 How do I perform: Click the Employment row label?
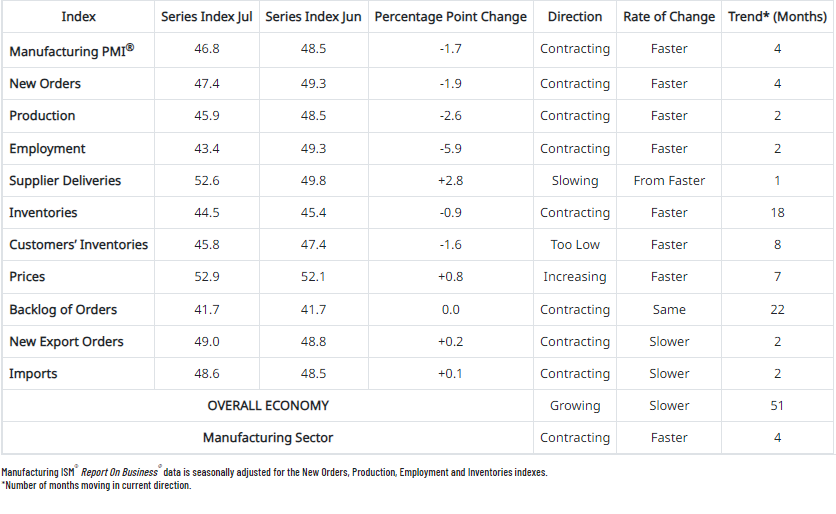coord(47,149)
